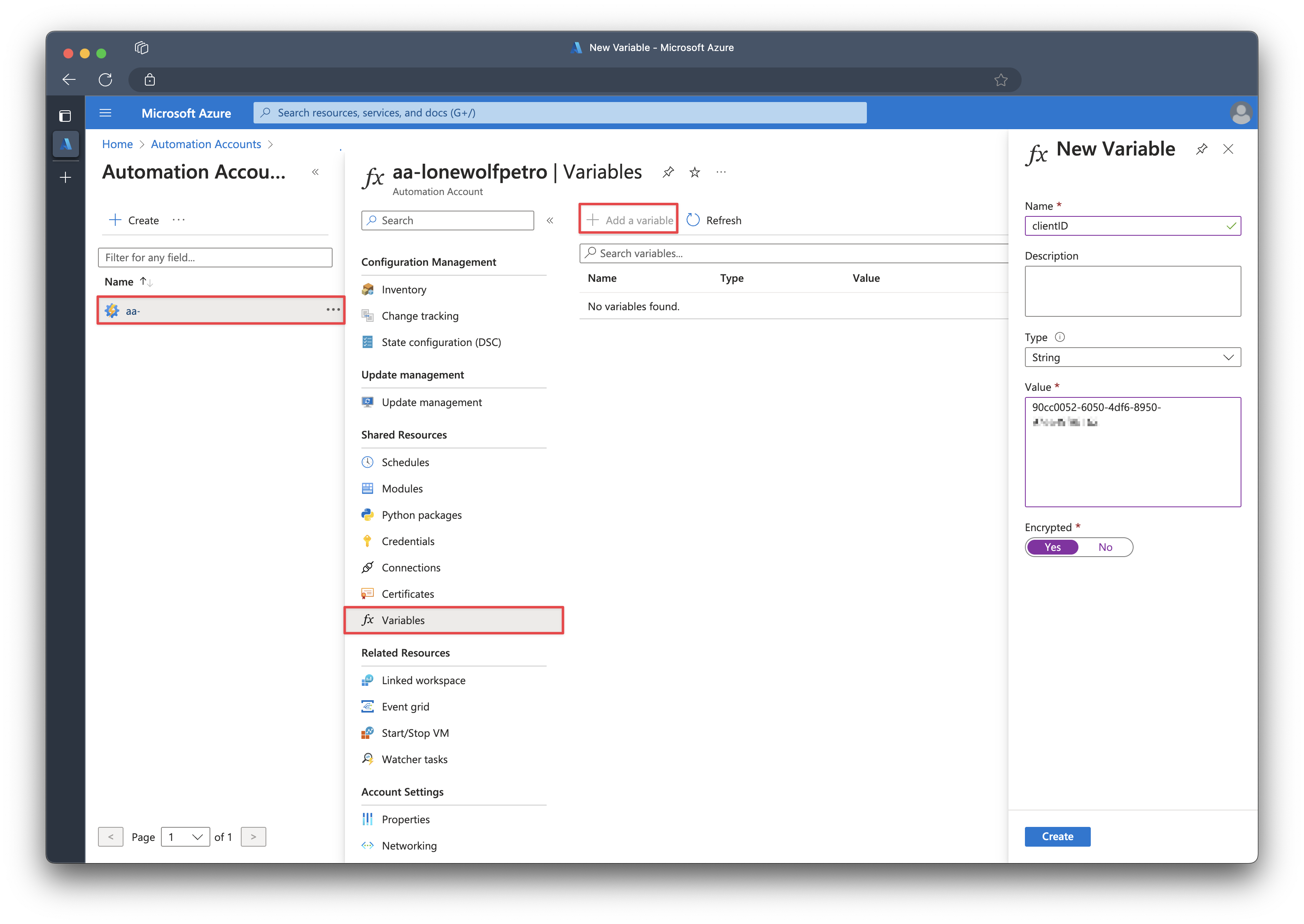Viewport: 1304px width, 924px height.
Task: Open Certificates
Action: (407, 593)
